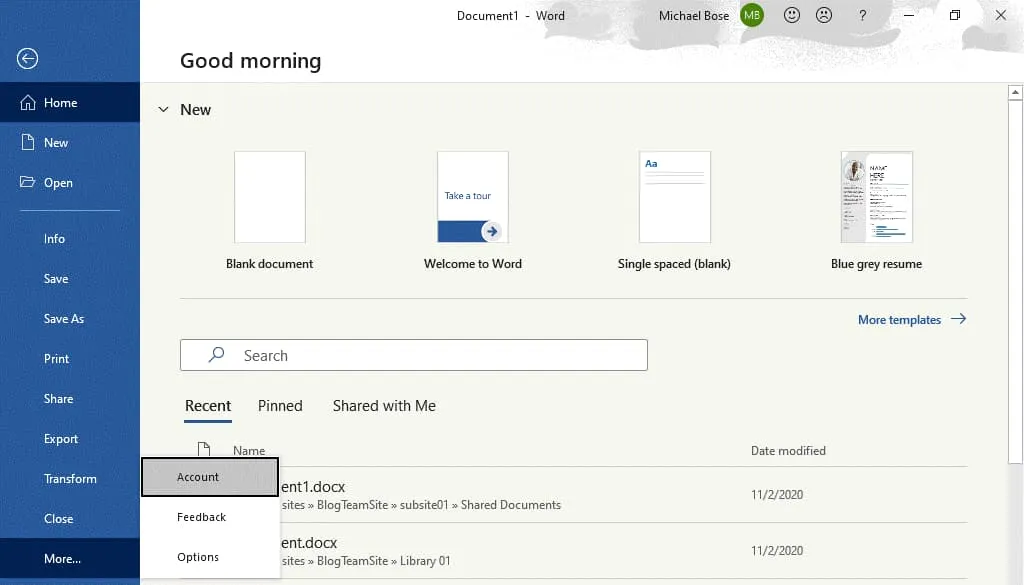This screenshot has width=1024, height=585.
Task: Choose Options in the popup menu
Action: tap(198, 557)
